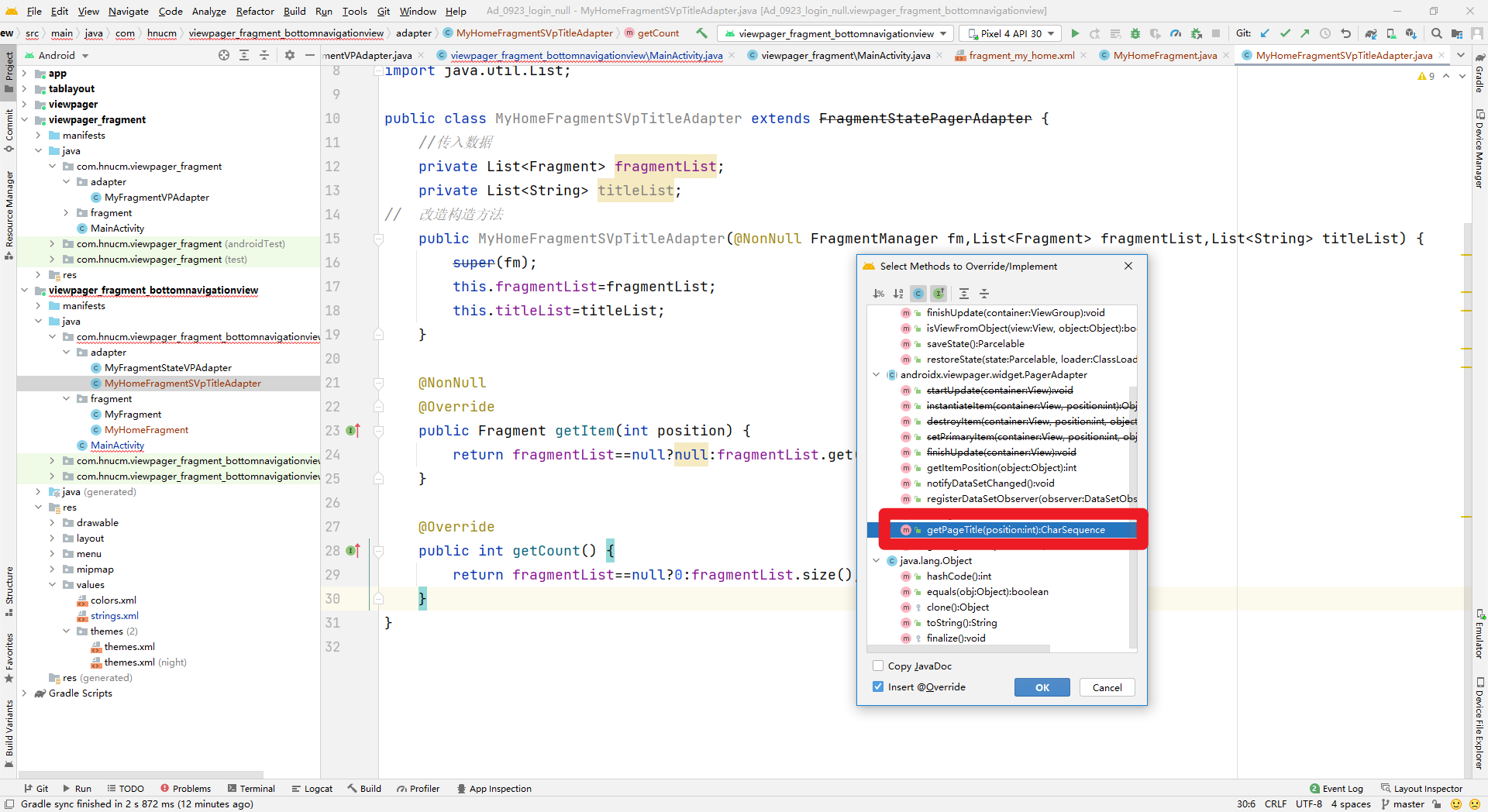This screenshot has width=1488, height=812.
Task: Open the AVD Device Manager toolbar icon
Action: 1391,33
